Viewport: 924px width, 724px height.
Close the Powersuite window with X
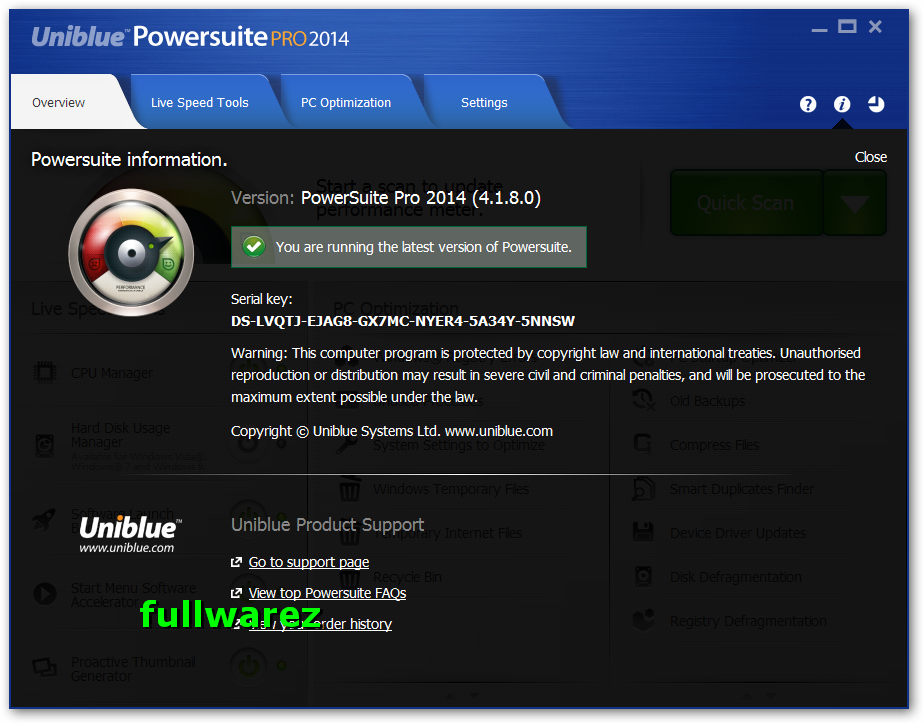pos(875,27)
